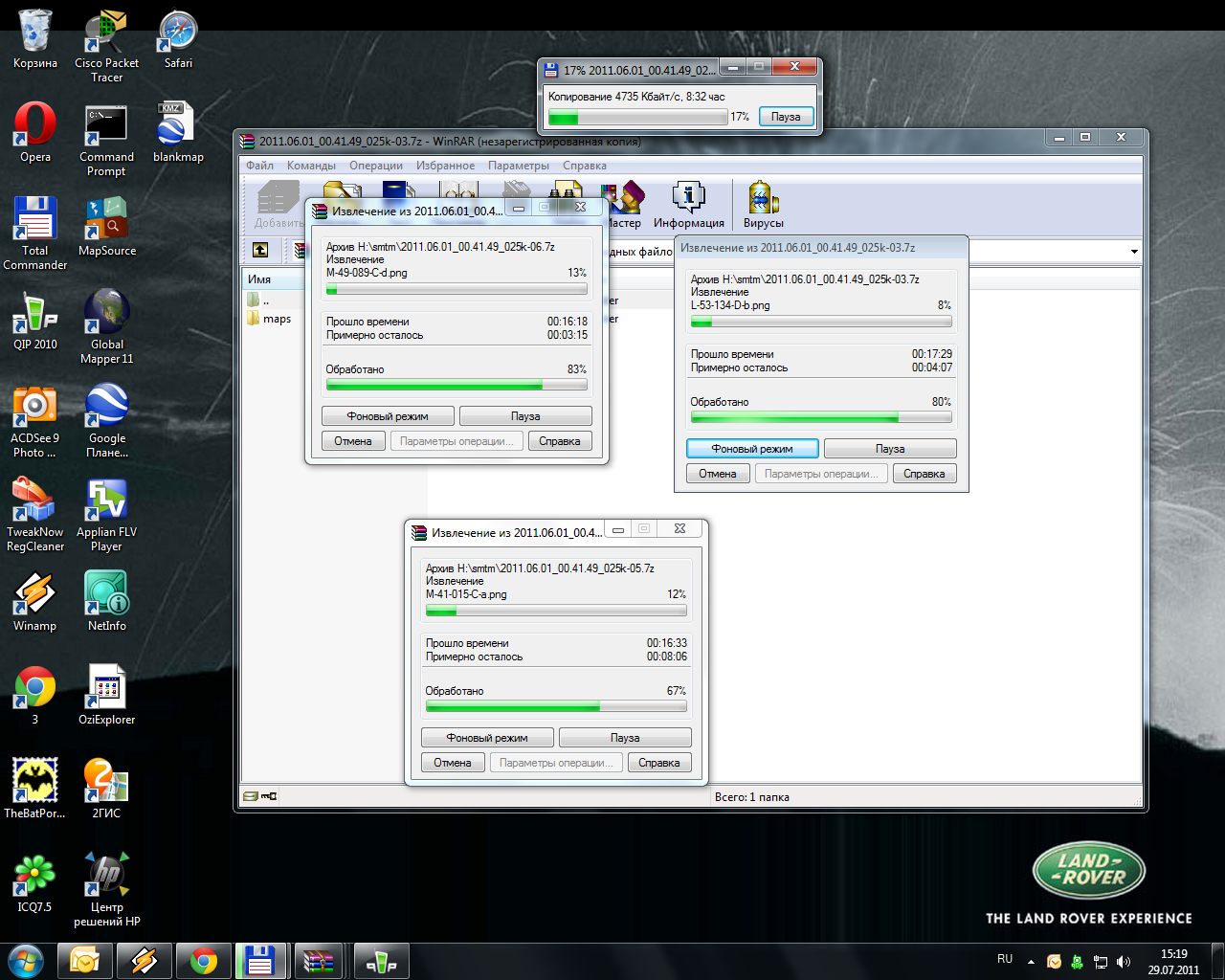Open Cisco Packet Tracer desktop icon
This screenshot has height=980, width=1225.
pyautogui.click(x=106, y=47)
